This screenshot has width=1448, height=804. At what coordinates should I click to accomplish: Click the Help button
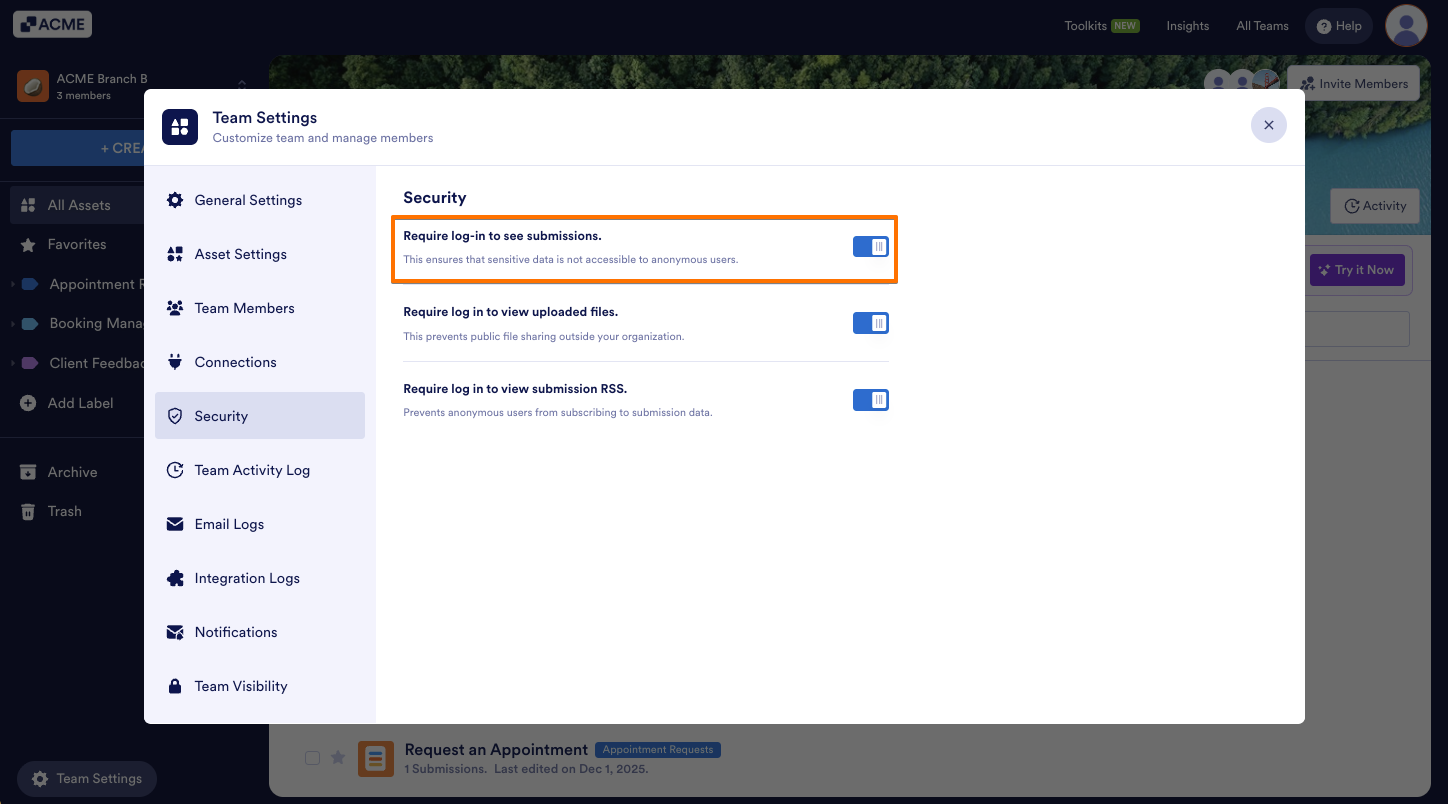1340,26
